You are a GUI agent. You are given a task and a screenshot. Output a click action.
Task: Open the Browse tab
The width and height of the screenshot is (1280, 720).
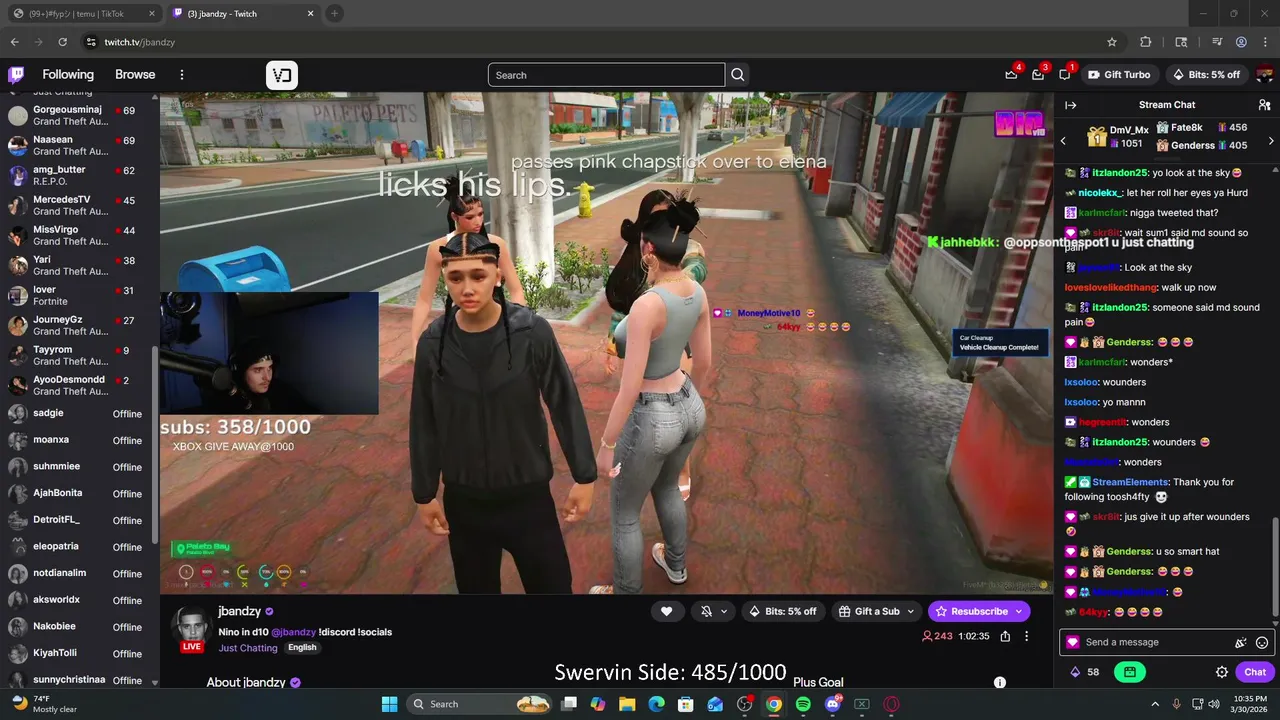click(135, 75)
